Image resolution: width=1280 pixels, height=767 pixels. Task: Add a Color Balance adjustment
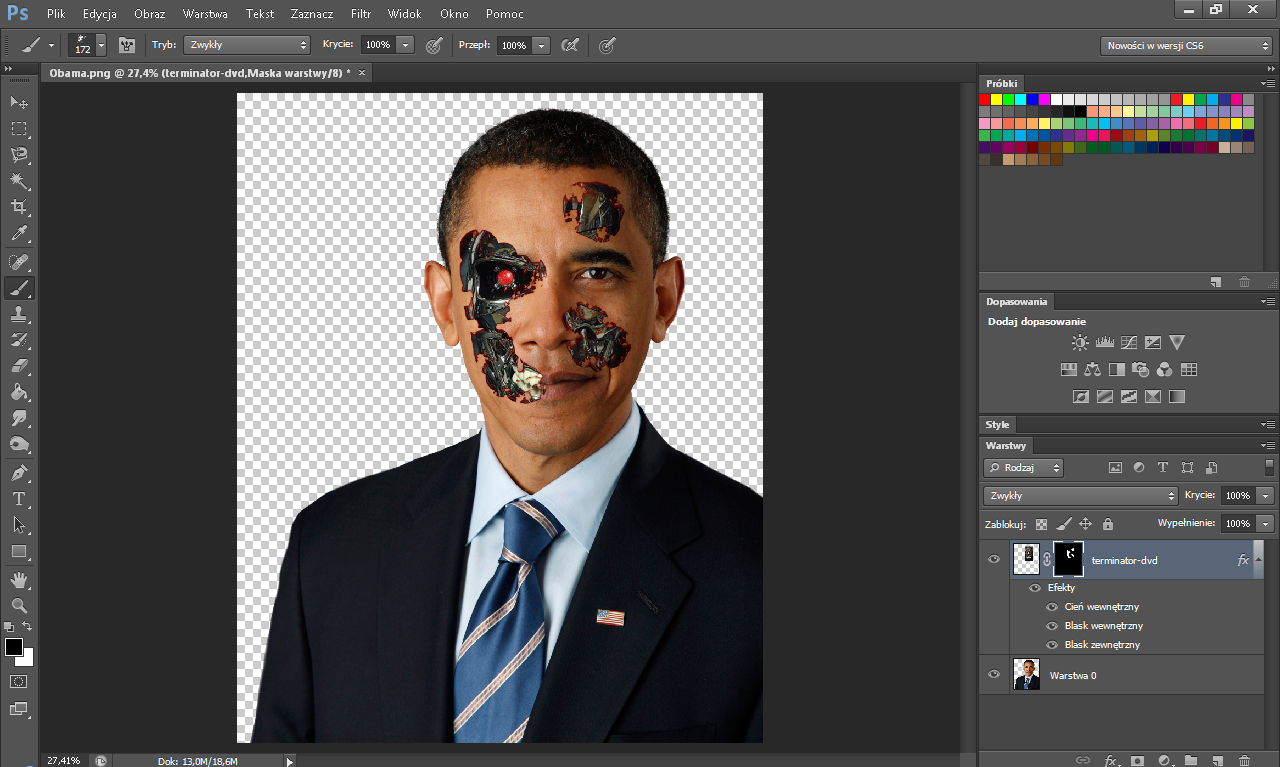[x=1092, y=369]
